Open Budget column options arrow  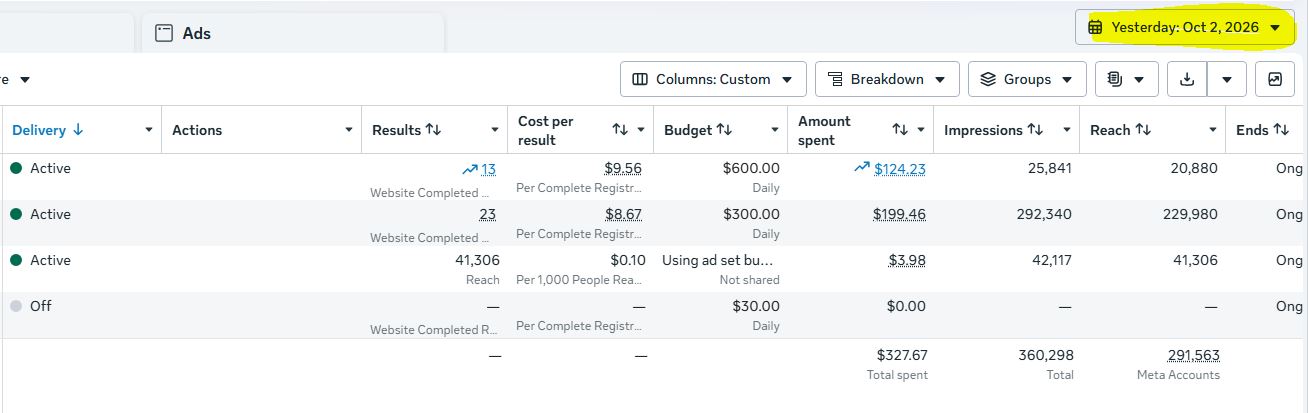(x=775, y=130)
